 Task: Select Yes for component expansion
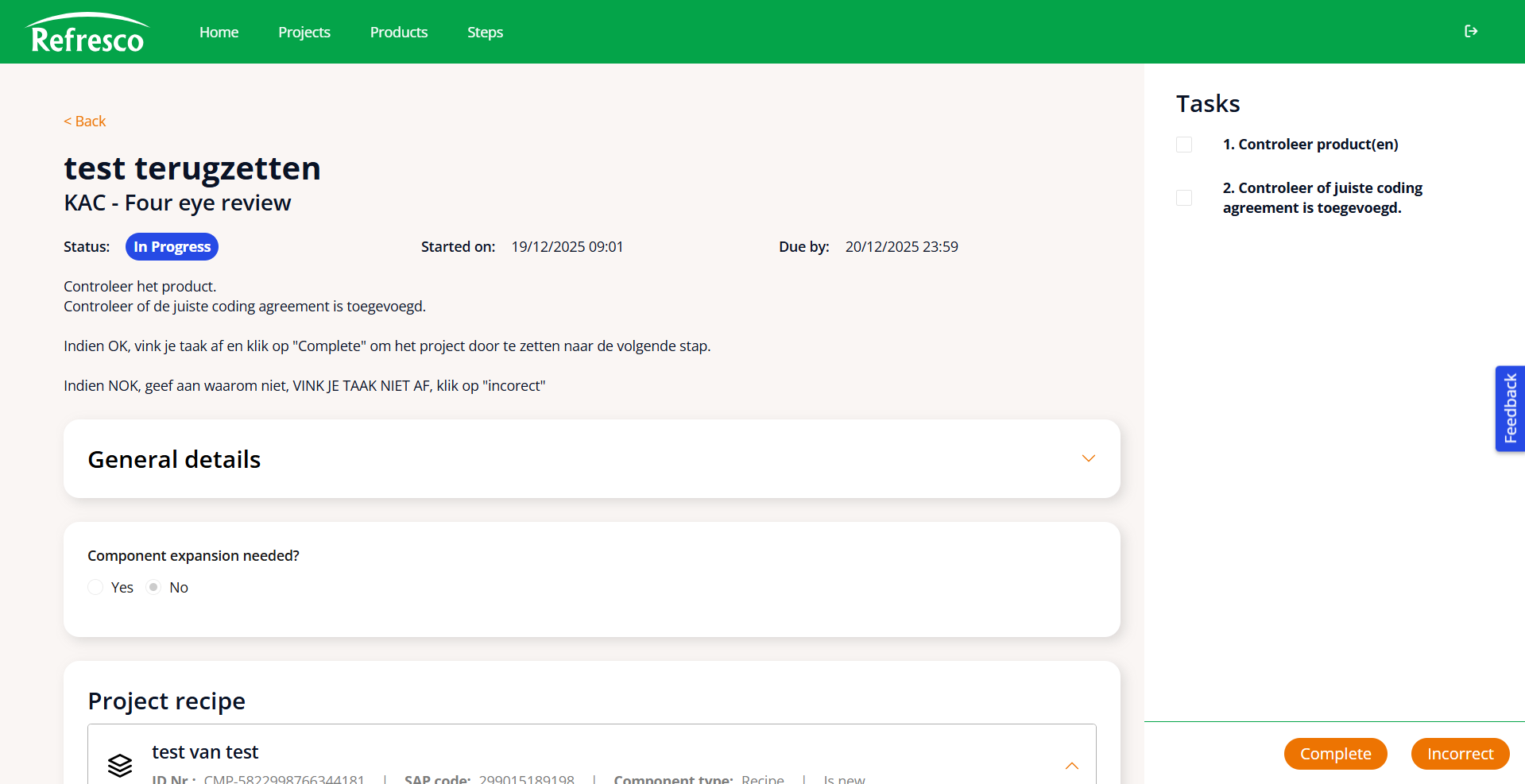click(95, 587)
